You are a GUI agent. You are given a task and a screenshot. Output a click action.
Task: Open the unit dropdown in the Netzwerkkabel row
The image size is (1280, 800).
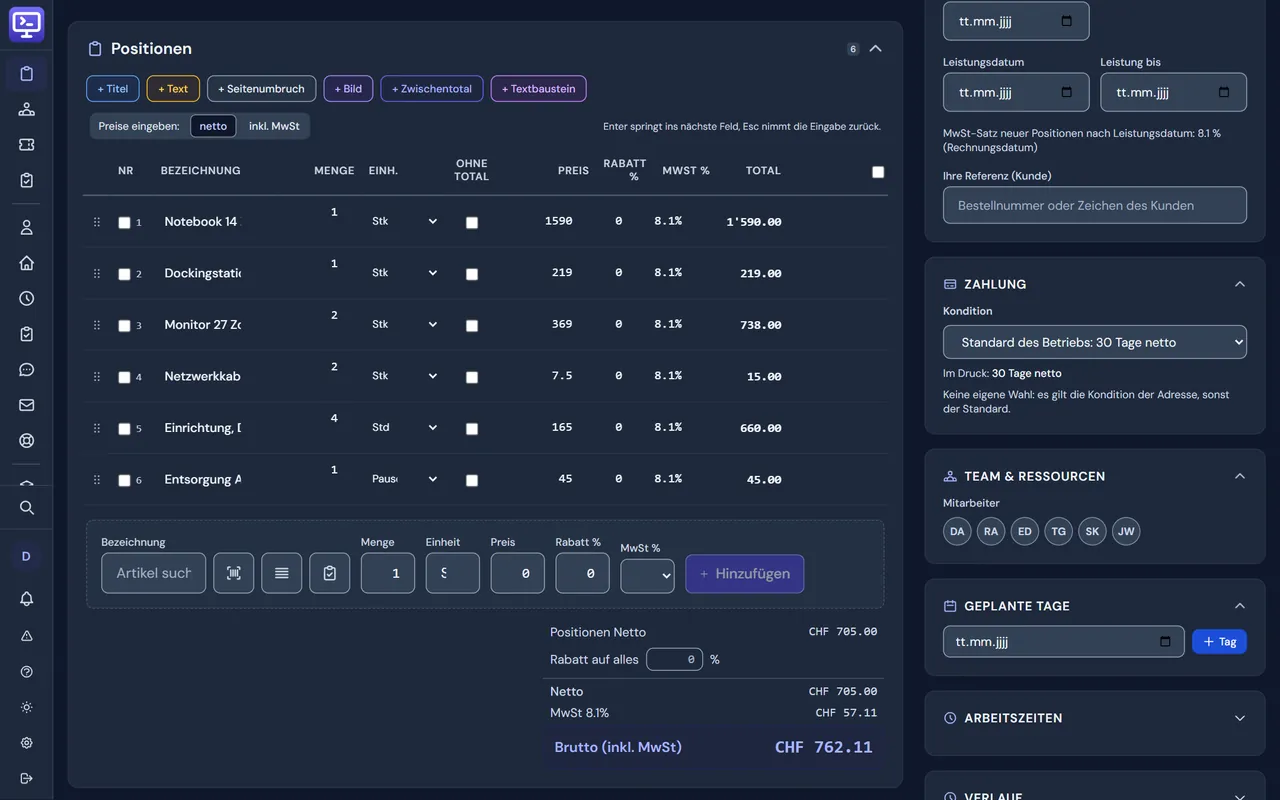coord(404,376)
